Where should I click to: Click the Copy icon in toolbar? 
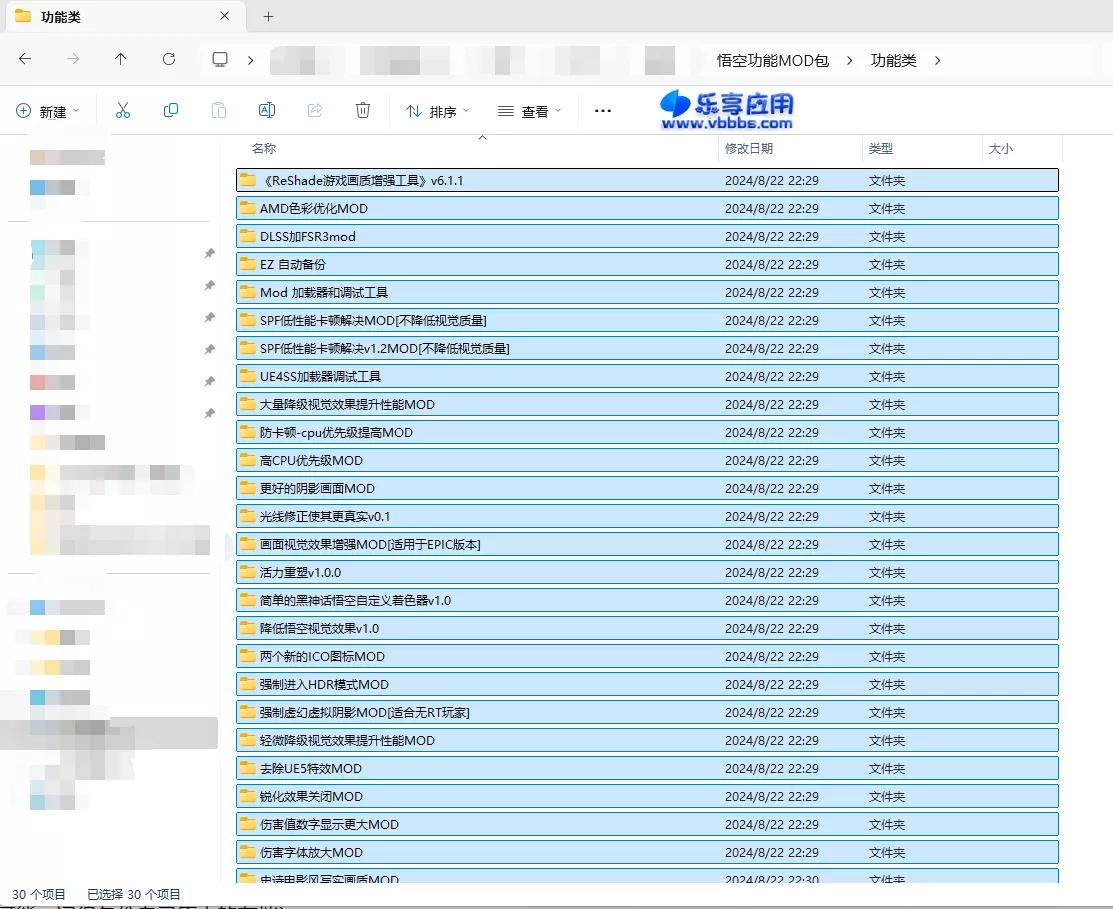coord(171,111)
